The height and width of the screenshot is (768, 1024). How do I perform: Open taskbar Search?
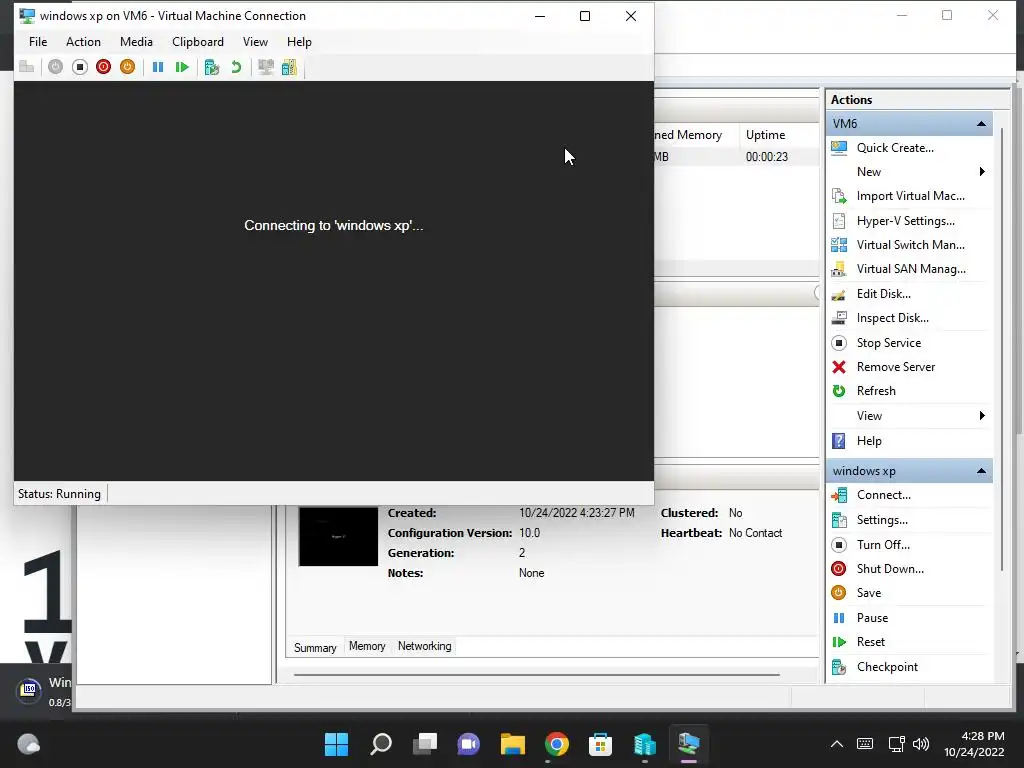[381, 744]
